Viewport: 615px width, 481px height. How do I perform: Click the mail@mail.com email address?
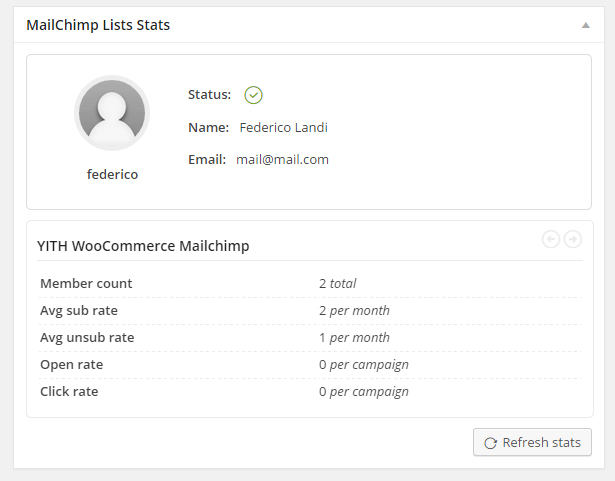click(x=282, y=160)
